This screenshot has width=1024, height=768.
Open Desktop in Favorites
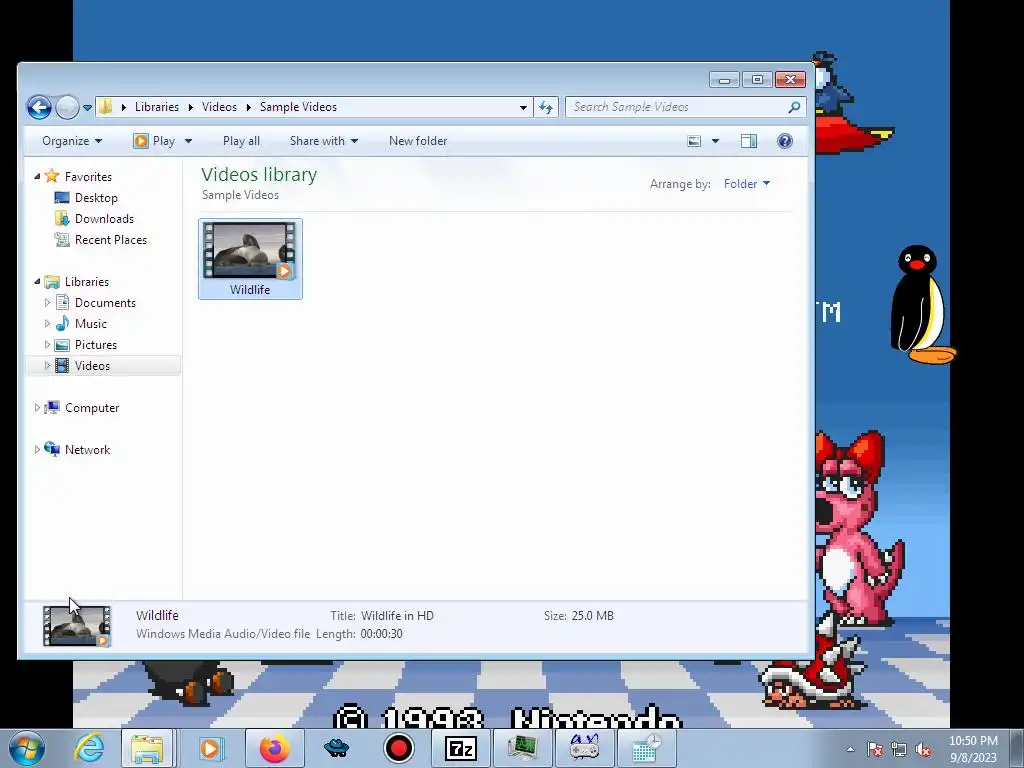[96, 198]
